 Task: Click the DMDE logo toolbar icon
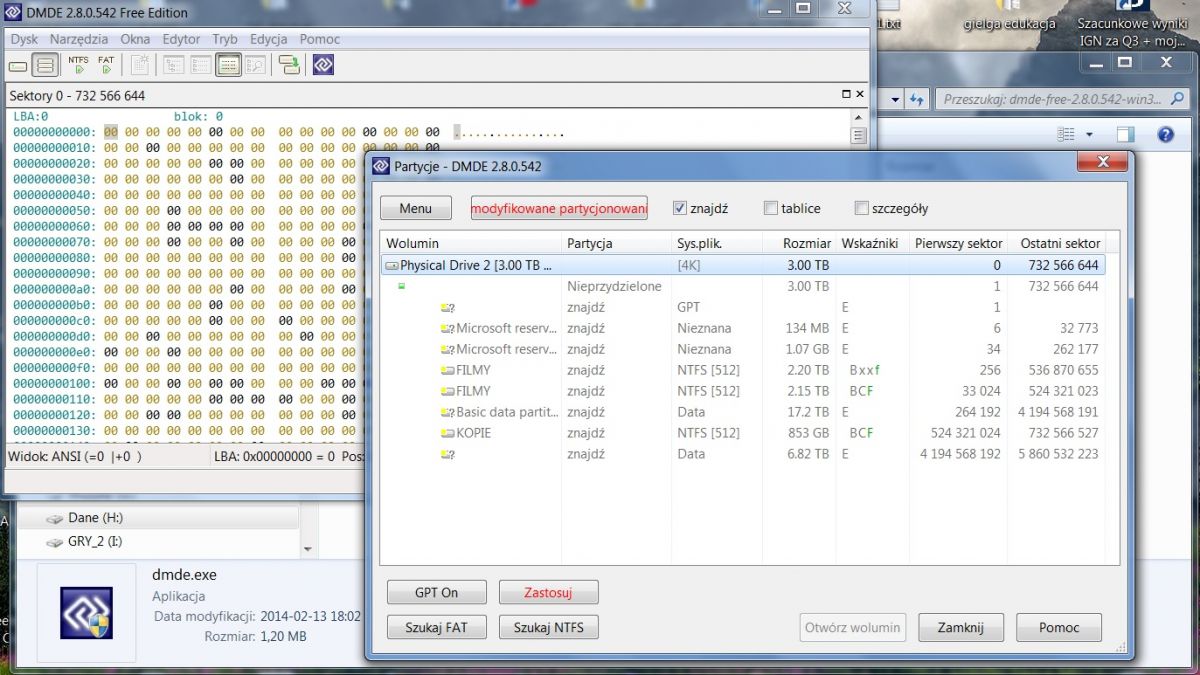[x=322, y=66]
